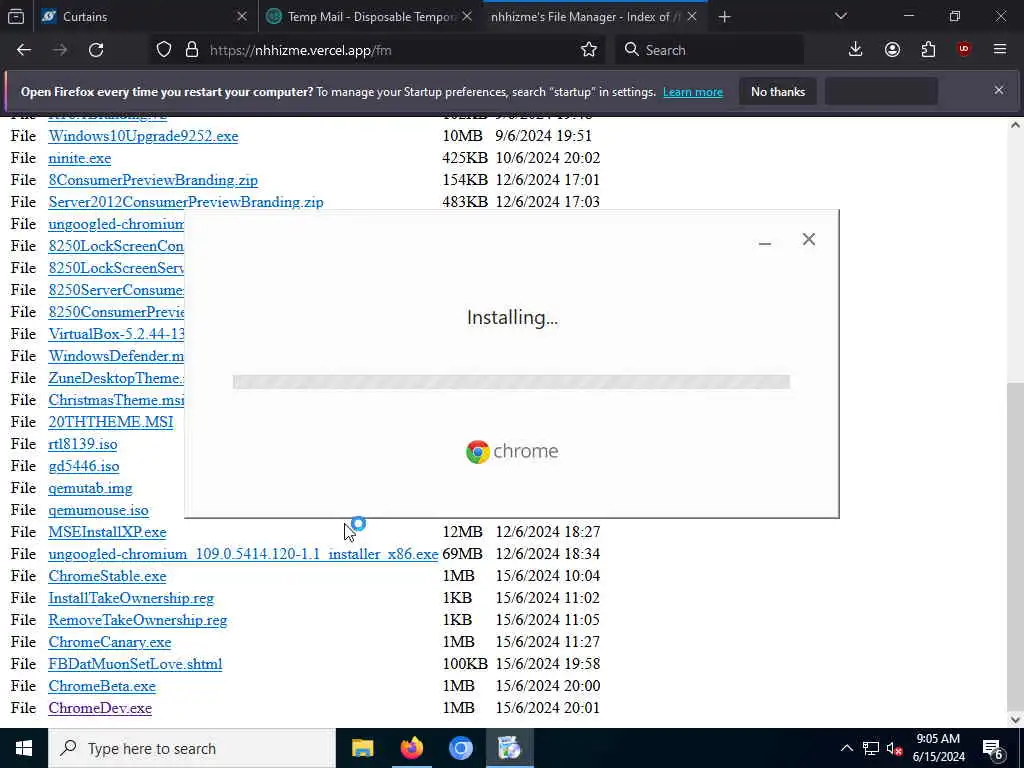Click the No thanks button

[778, 91]
